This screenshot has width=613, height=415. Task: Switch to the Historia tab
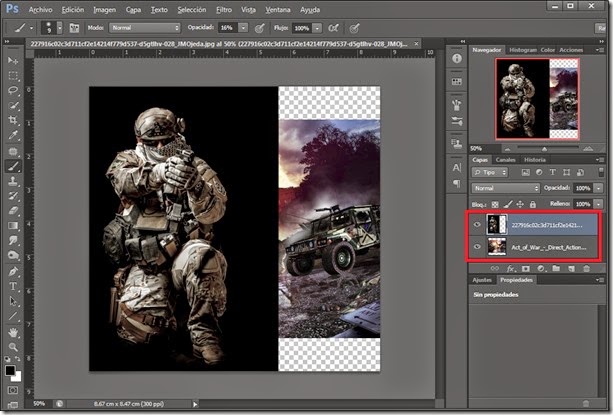pyautogui.click(x=535, y=159)
